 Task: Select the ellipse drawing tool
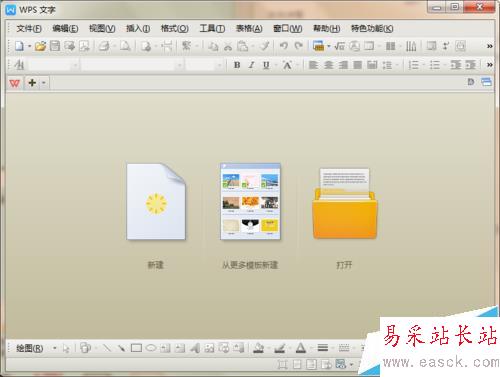coord(151,348)
